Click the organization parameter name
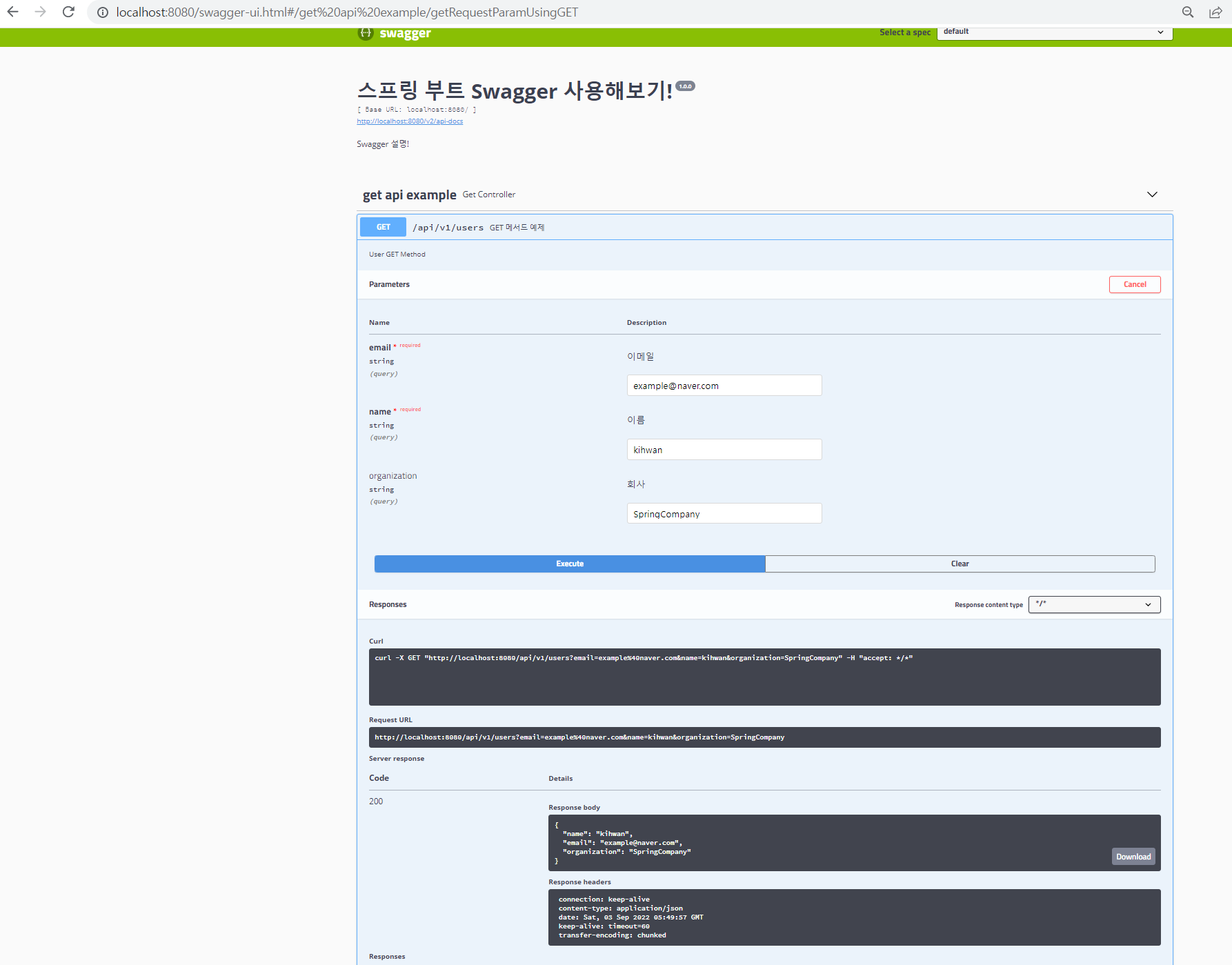This screenshot has height=965, width=1232. [393, 476]
